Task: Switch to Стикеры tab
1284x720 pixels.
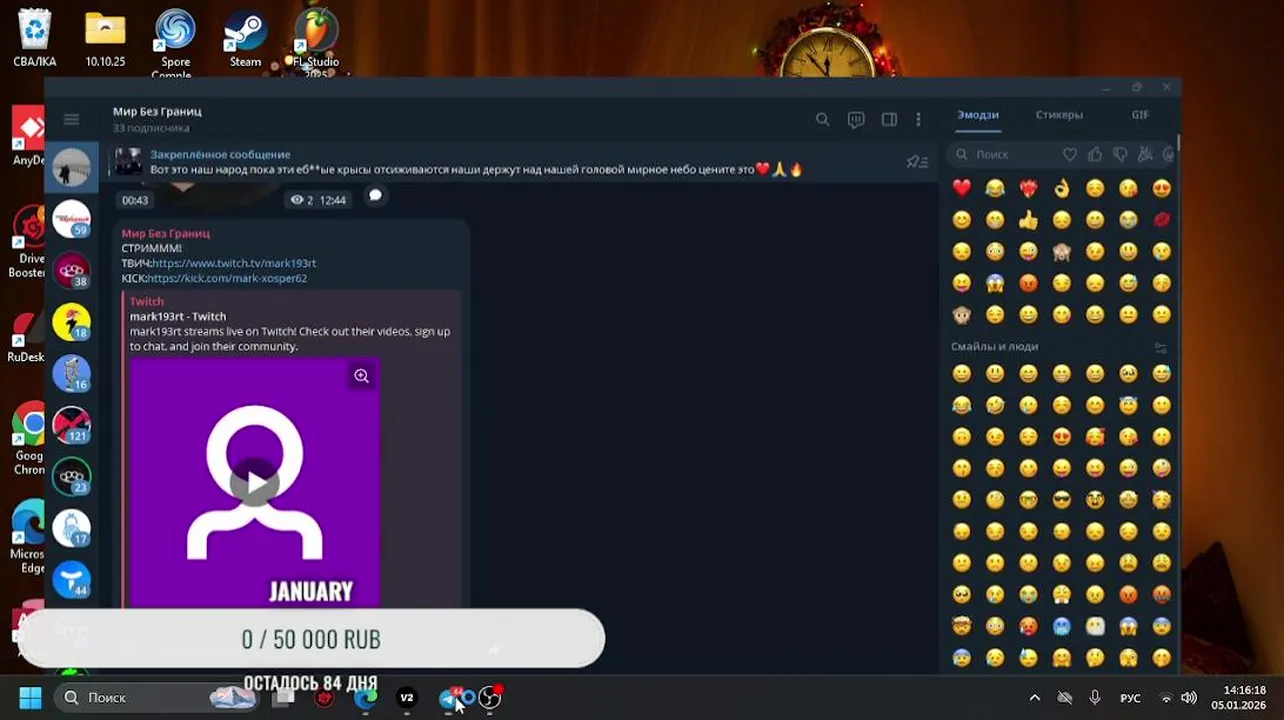Action: [x=1059, y=115]
